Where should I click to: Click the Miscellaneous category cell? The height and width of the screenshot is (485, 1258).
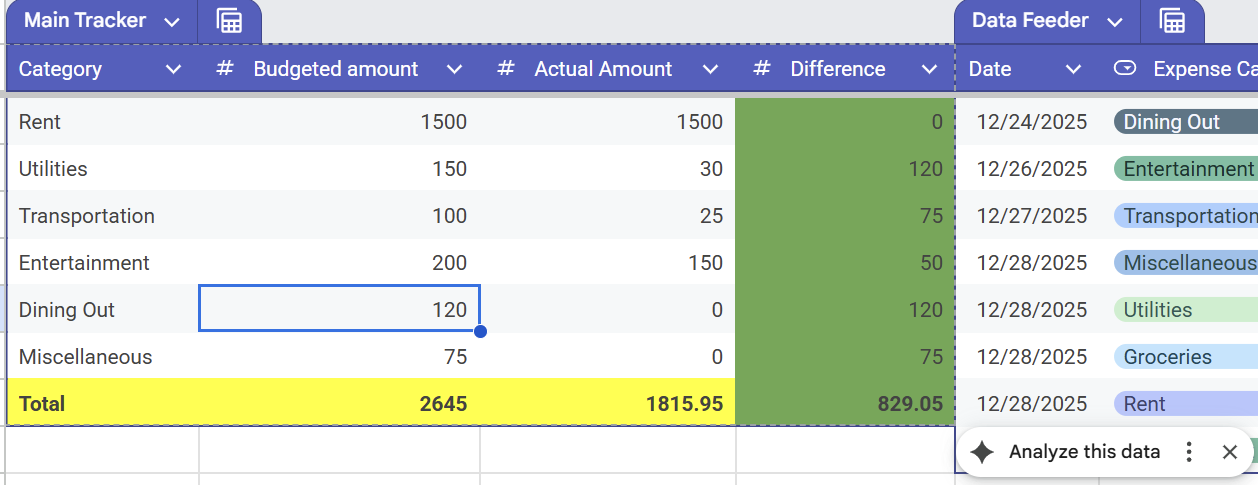103,357
